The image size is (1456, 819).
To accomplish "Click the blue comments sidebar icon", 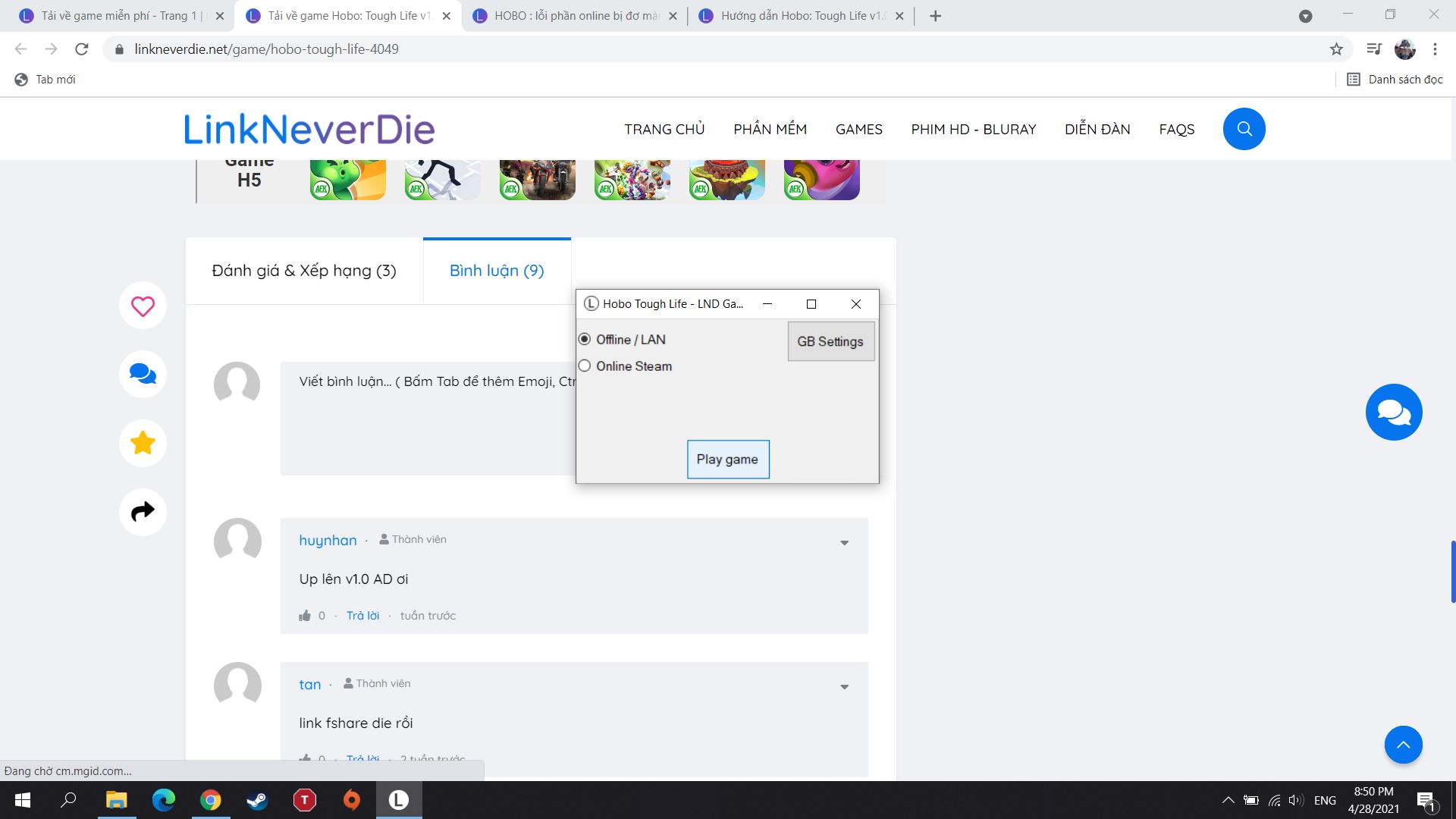I will [143, 374].
